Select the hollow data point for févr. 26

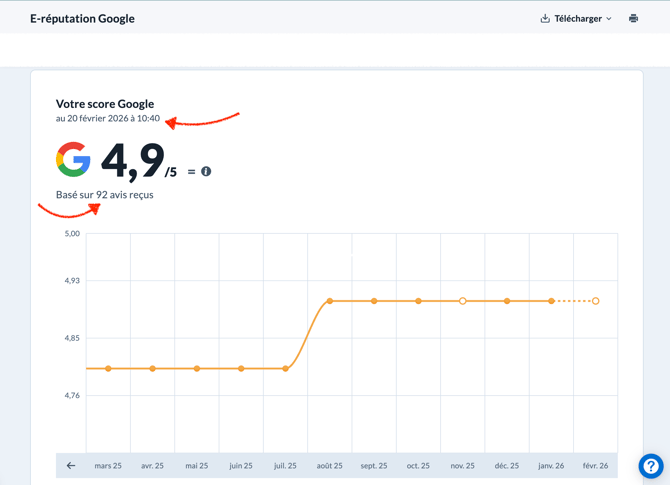coord(595,301)
